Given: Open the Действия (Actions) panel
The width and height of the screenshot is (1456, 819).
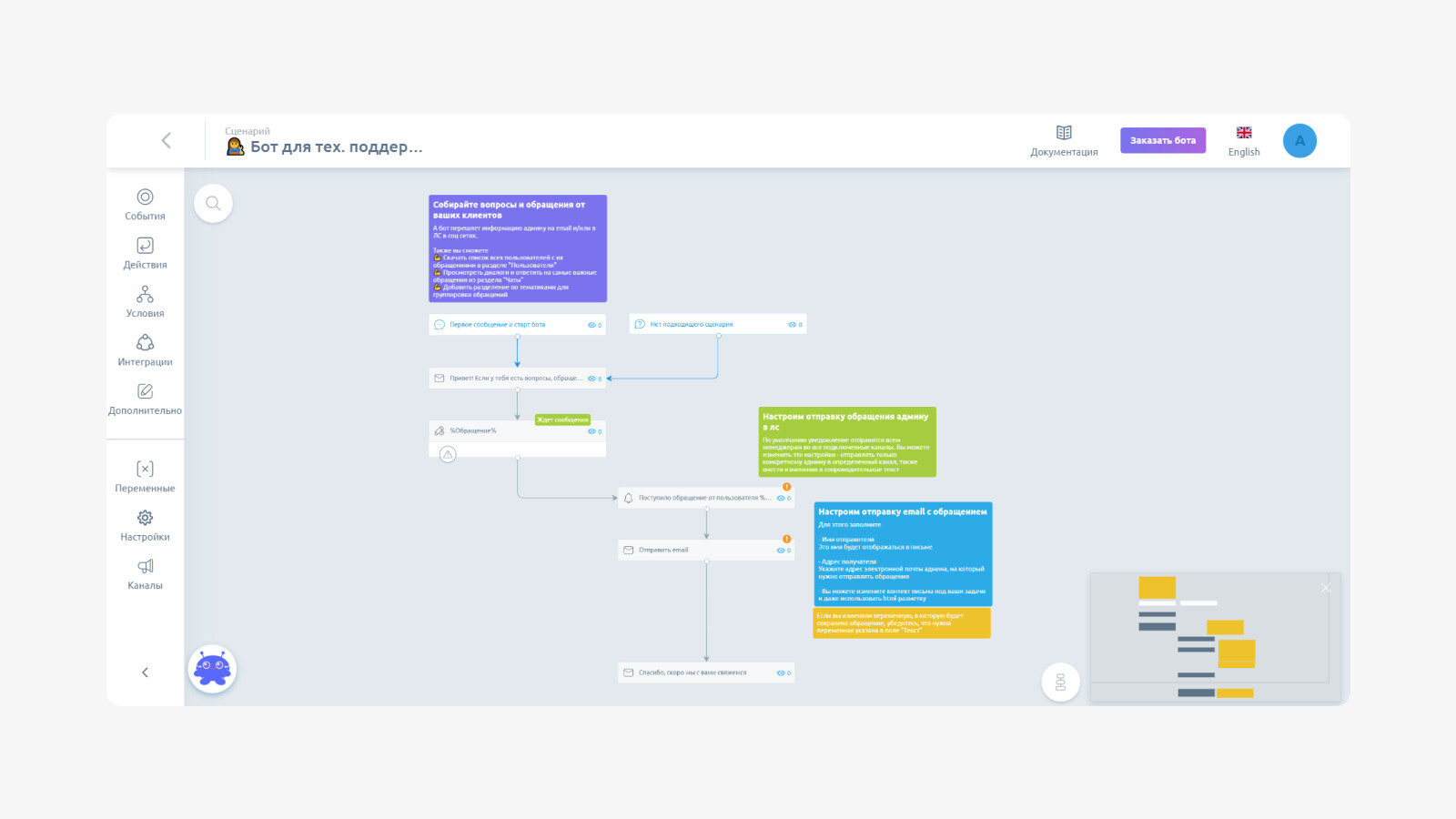Looking at the screenshot, I should click(145, 253).
